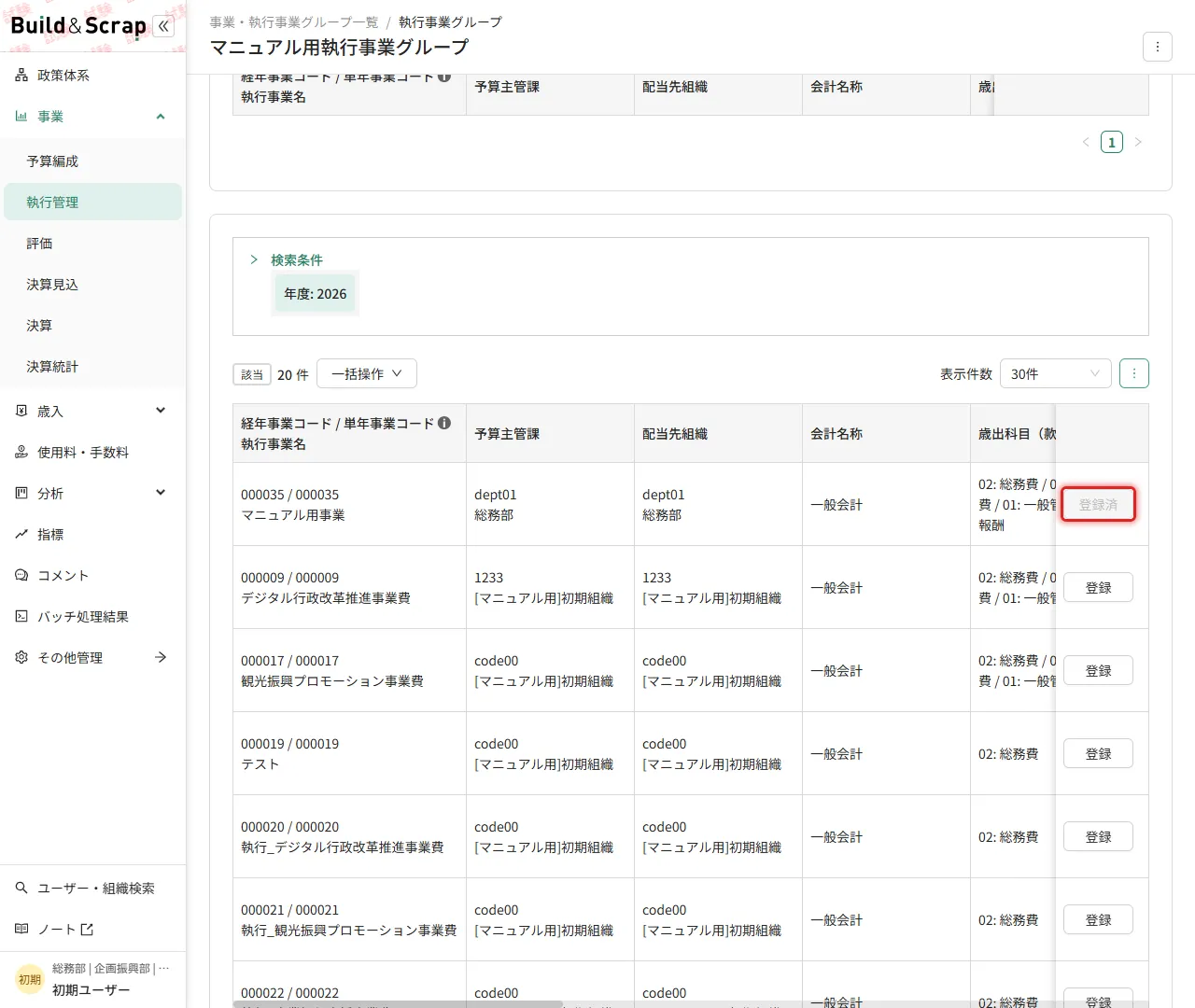Click 登録 for デジタル行政改革推進事業費 row 000009
1195x1008 pixels.
[1098, 588]
